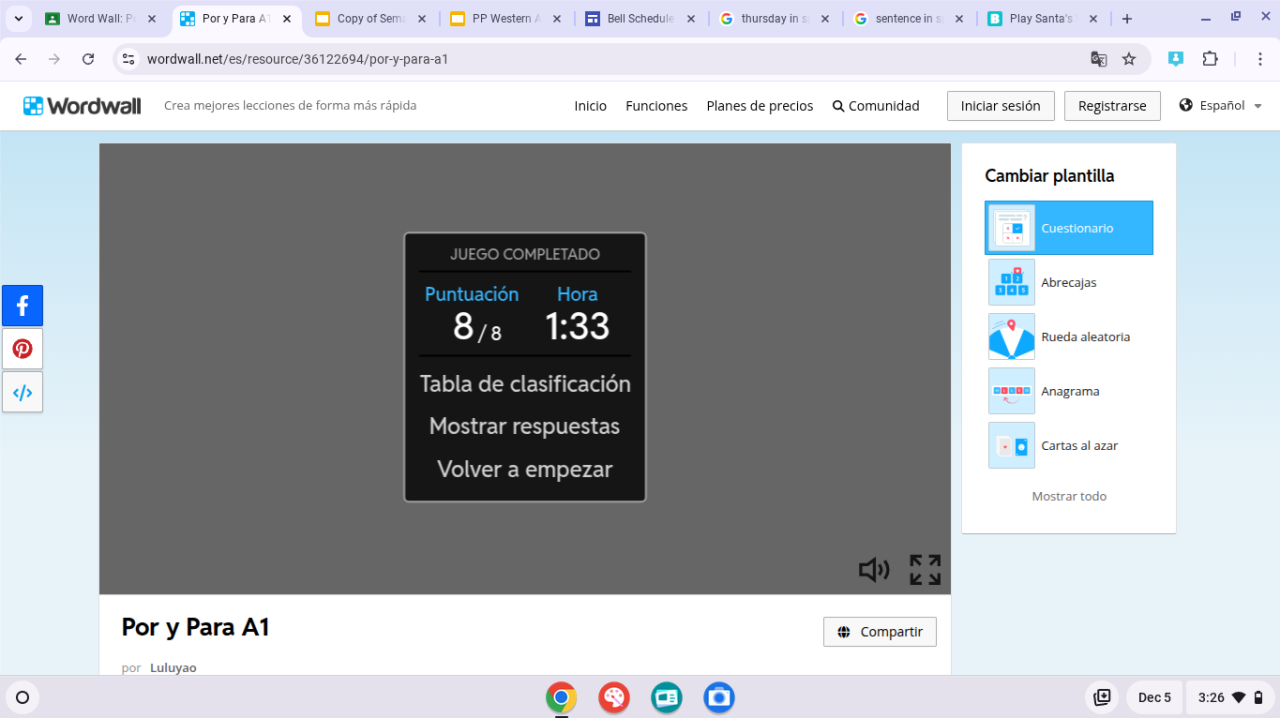Open Planes de precios page
This screenshot has height=718, width=1280.
click(760, 106)
